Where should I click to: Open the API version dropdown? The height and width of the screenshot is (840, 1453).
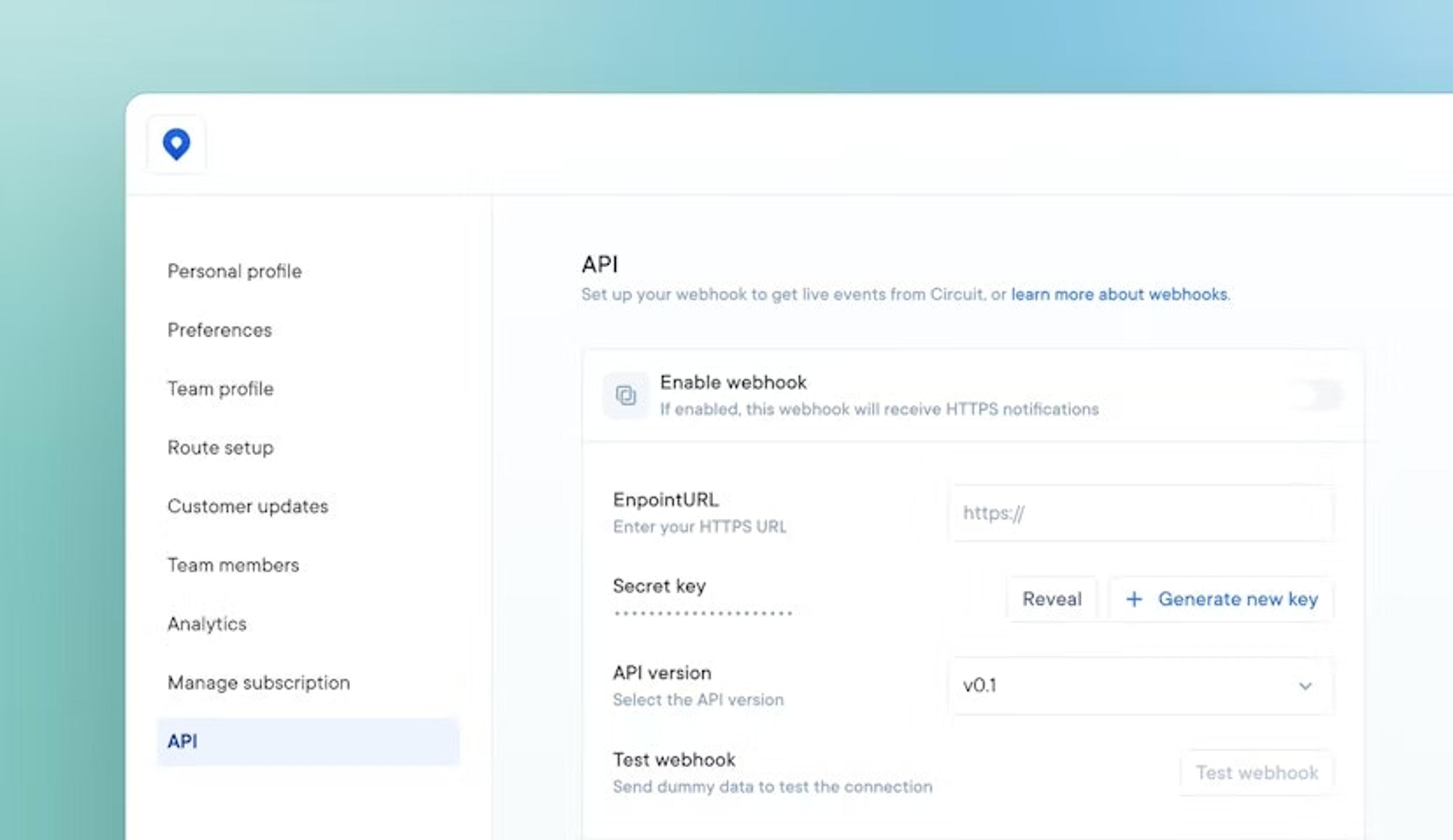click(1140, 686)
